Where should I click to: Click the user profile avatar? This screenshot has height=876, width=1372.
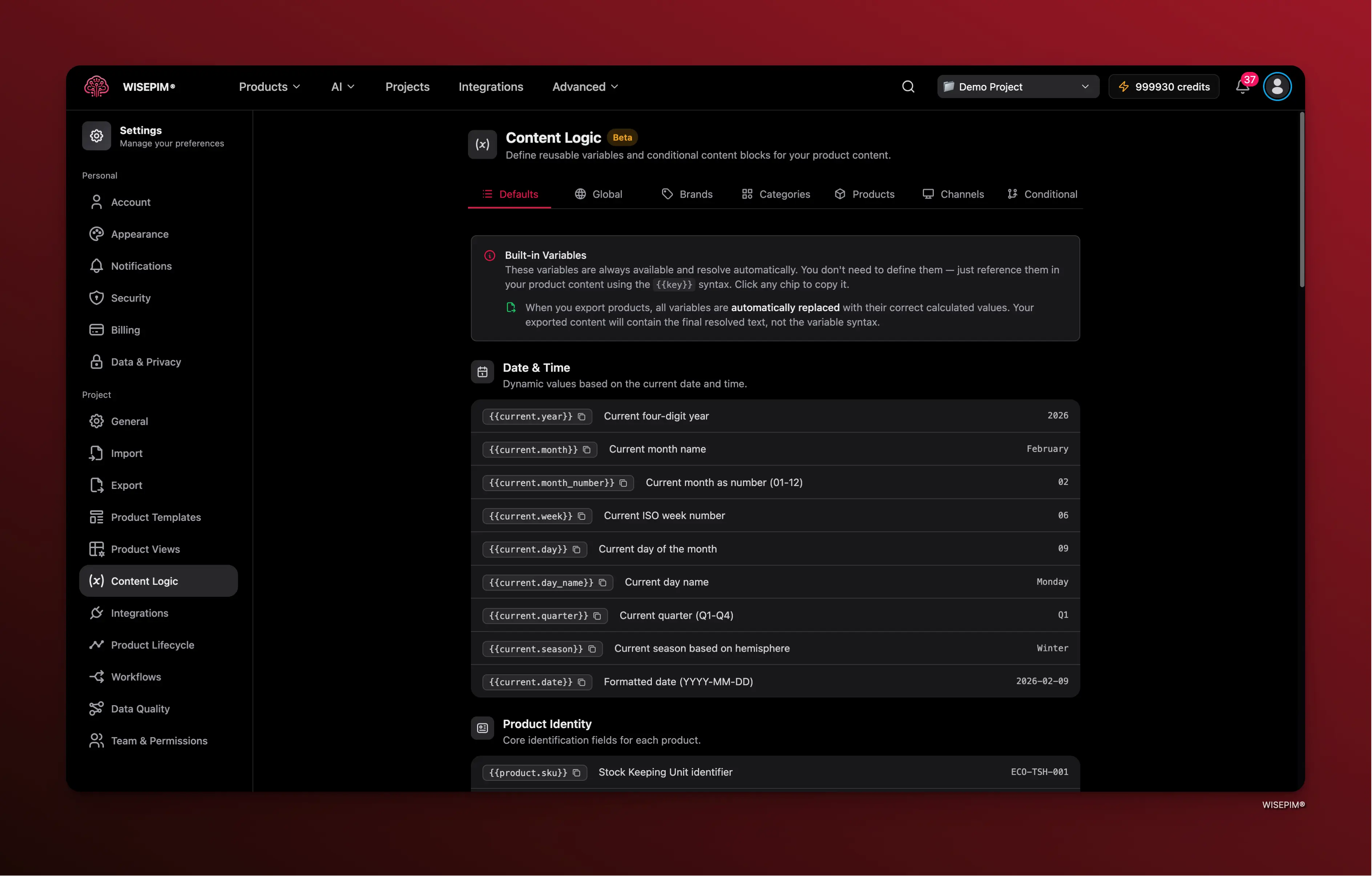coord(1277,87)
